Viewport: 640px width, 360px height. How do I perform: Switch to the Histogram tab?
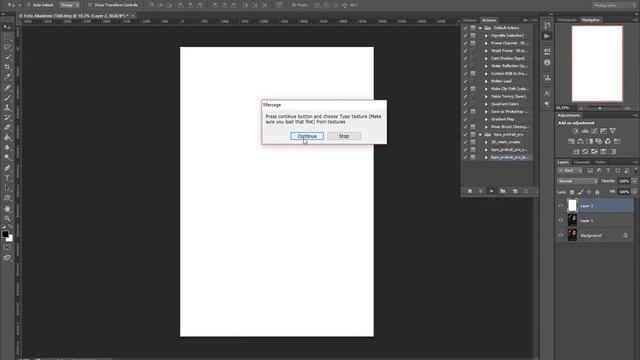coord(567,20)
